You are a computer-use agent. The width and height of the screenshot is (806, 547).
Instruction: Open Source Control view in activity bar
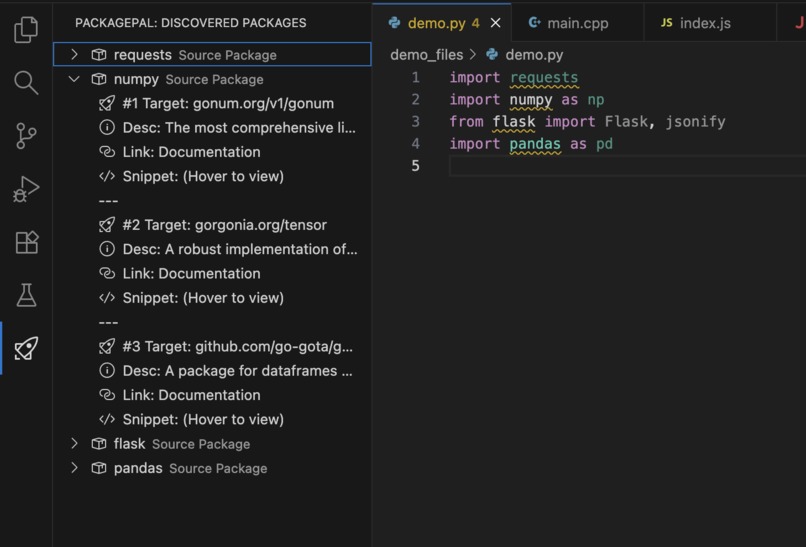[26, 136]
